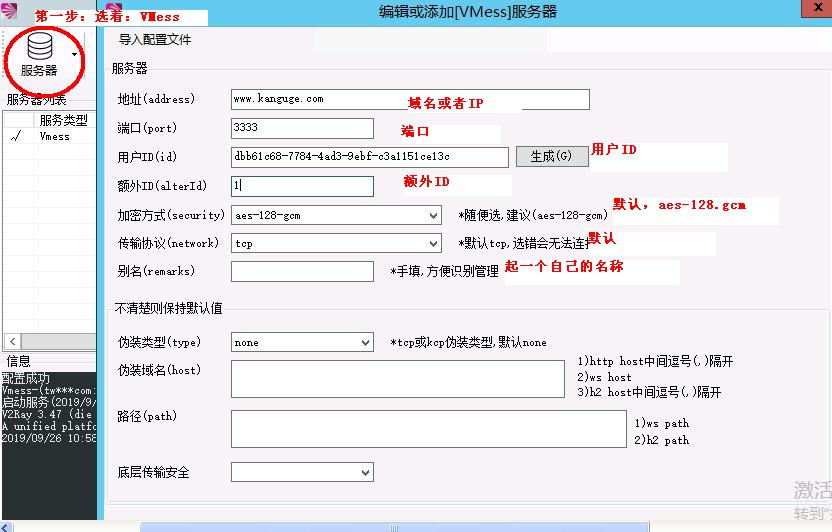Expand the 加密方式 (security) dropdown
This screenshot has width=832, height=532.
point(432,215)
